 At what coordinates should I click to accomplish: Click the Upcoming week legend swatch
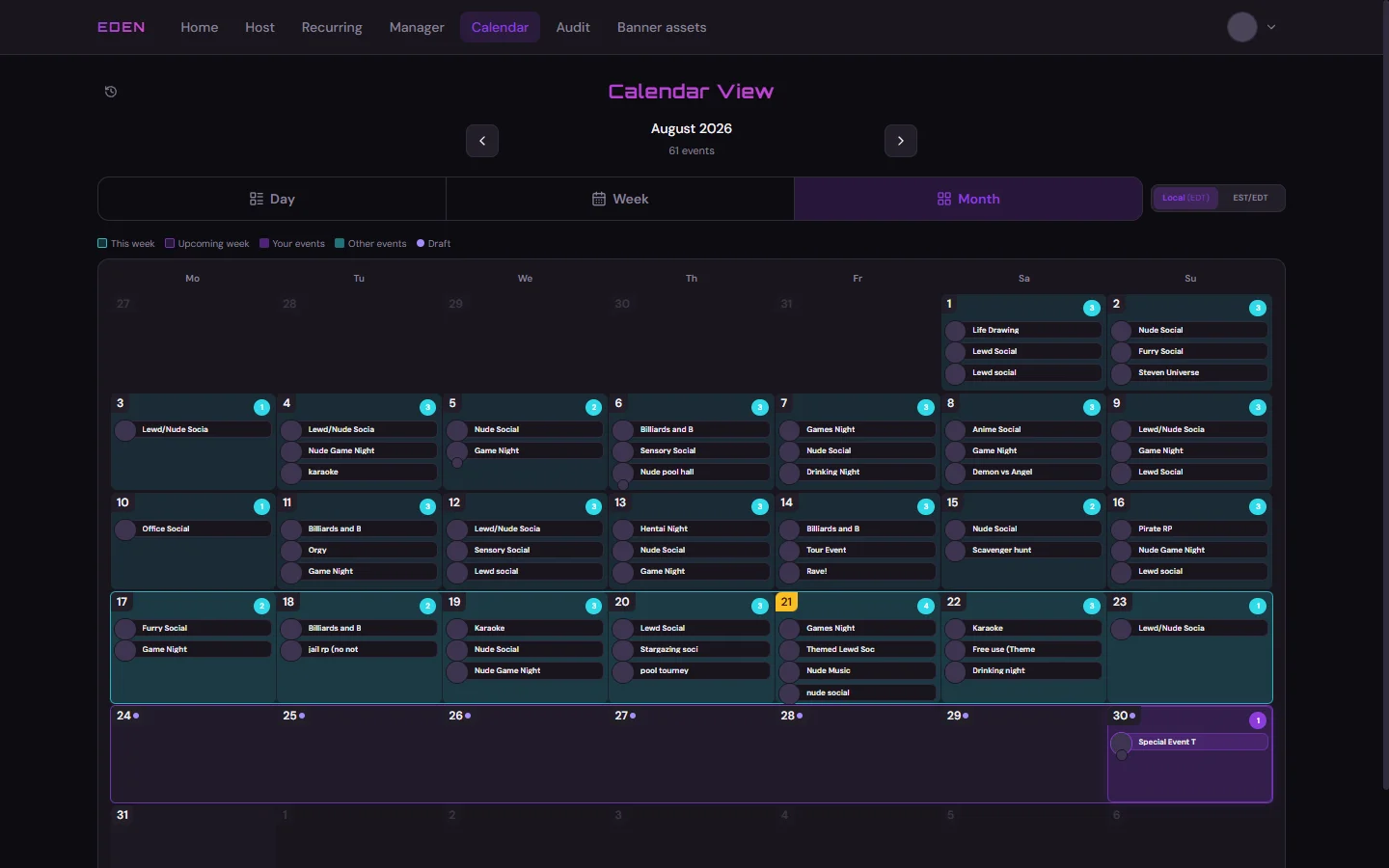pos(170,243)
